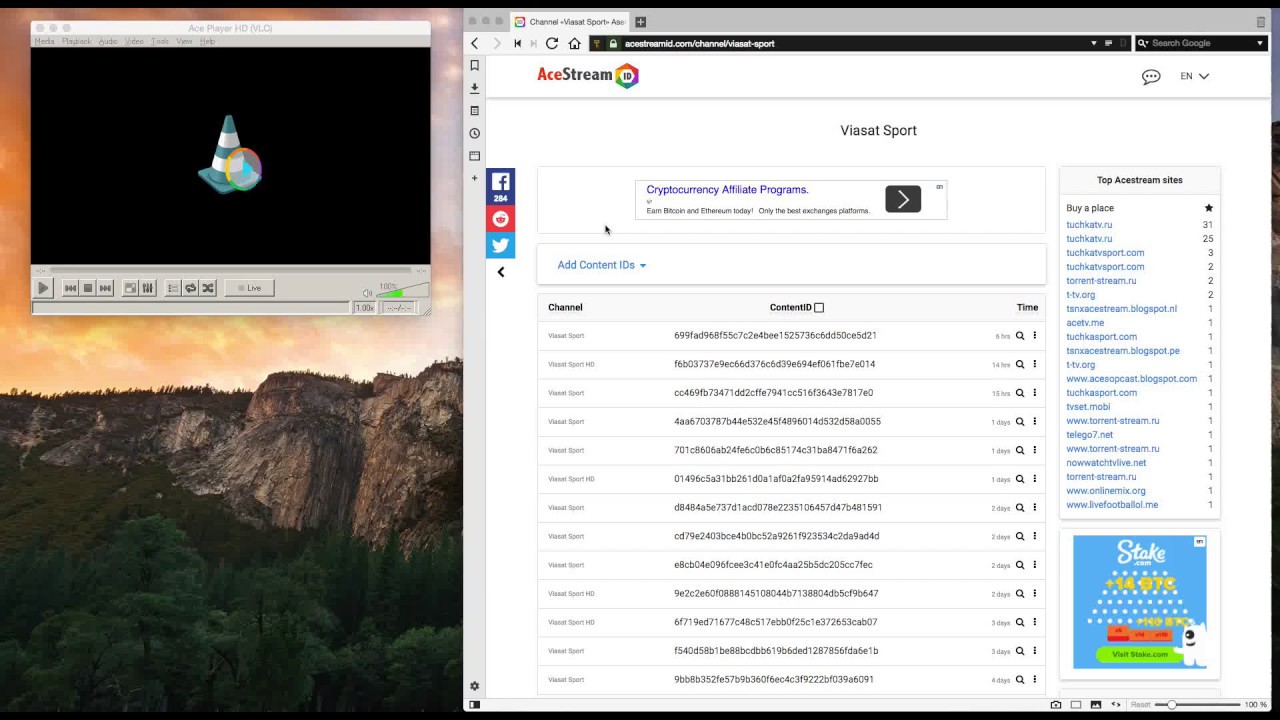This screenshot has width=1280, height=720.
Task: Share page on Reddit
Action: (x=501, y=219)
